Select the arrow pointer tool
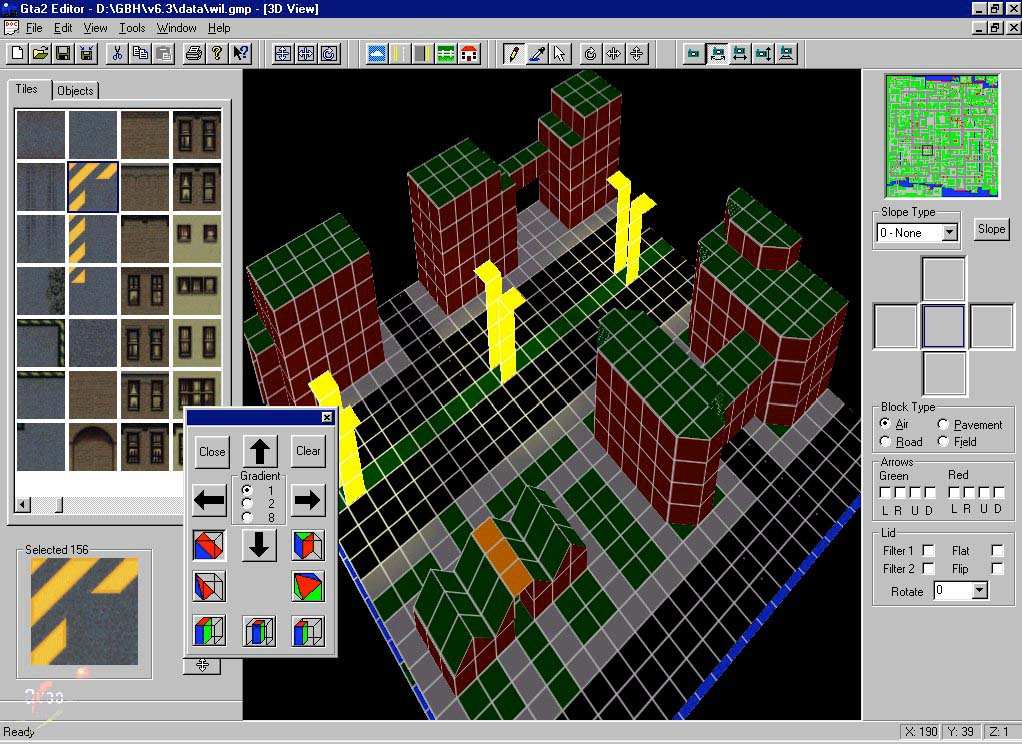 560,53
